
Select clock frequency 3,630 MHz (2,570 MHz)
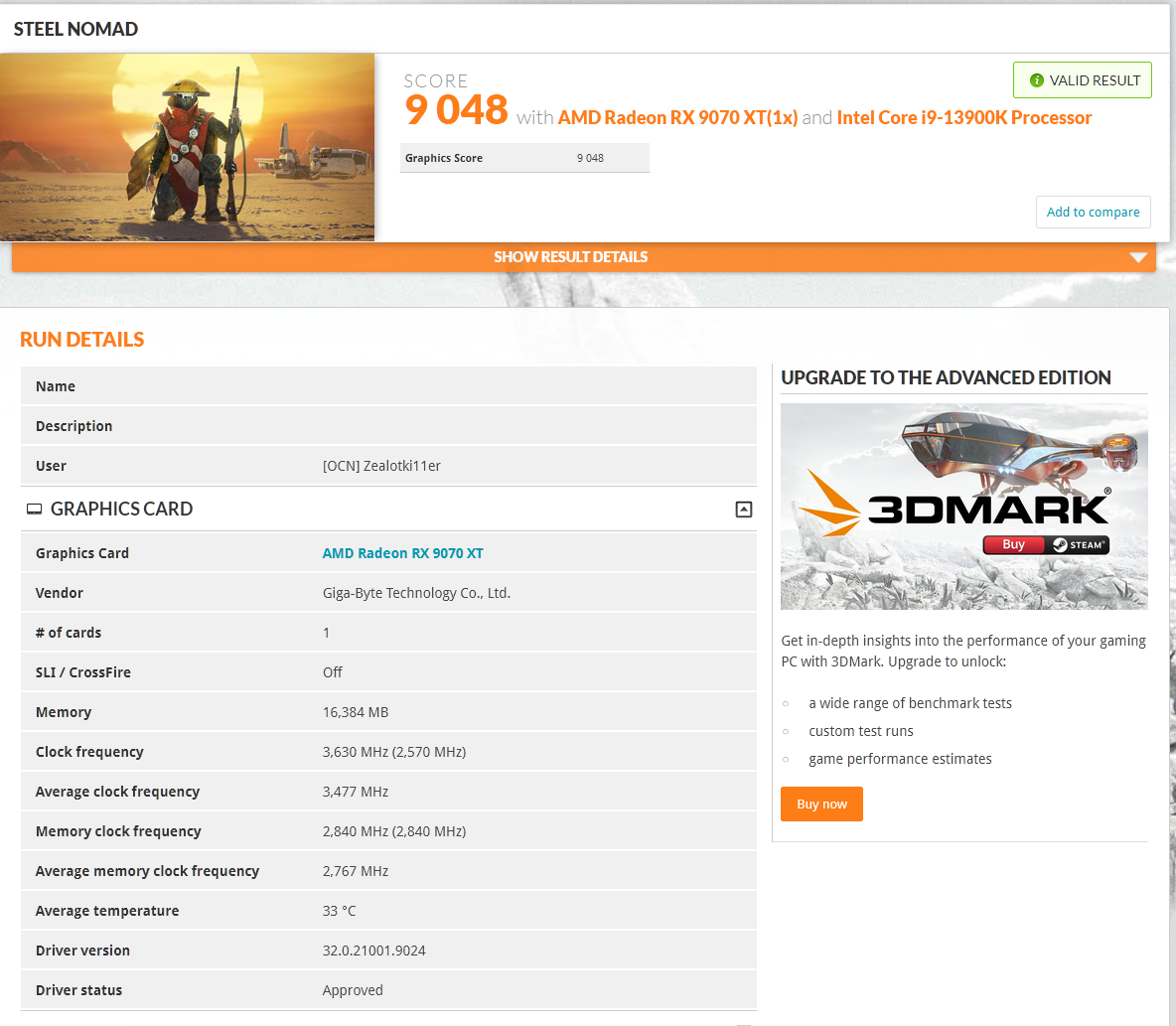pos(393,752)
